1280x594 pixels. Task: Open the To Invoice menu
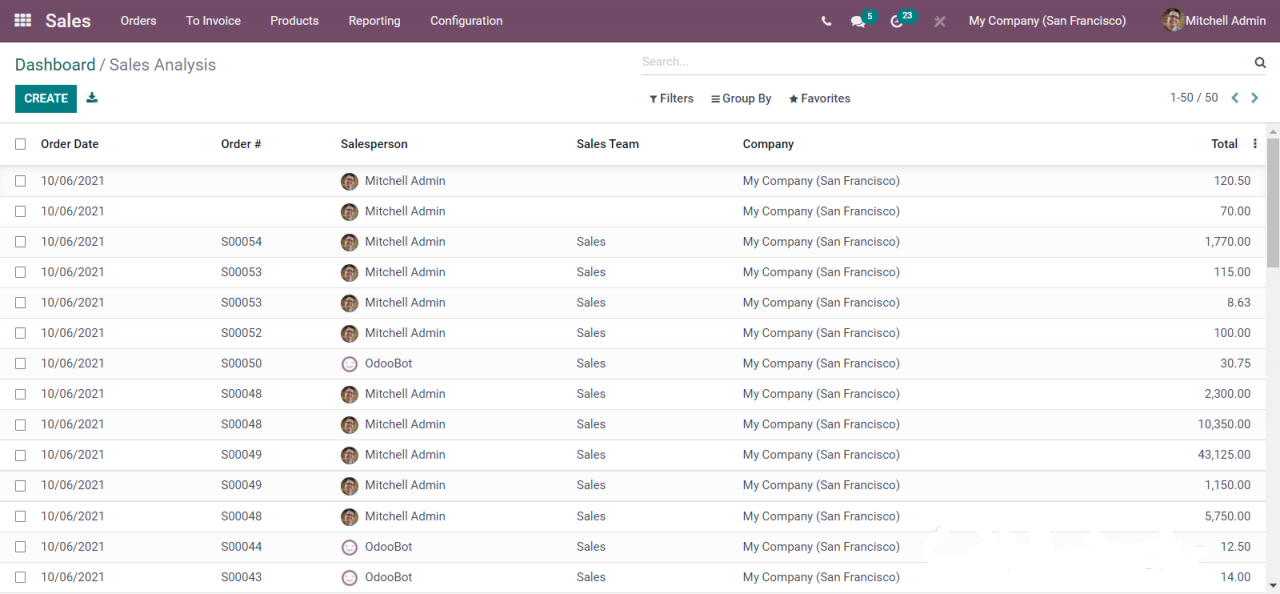click(213, 21)
